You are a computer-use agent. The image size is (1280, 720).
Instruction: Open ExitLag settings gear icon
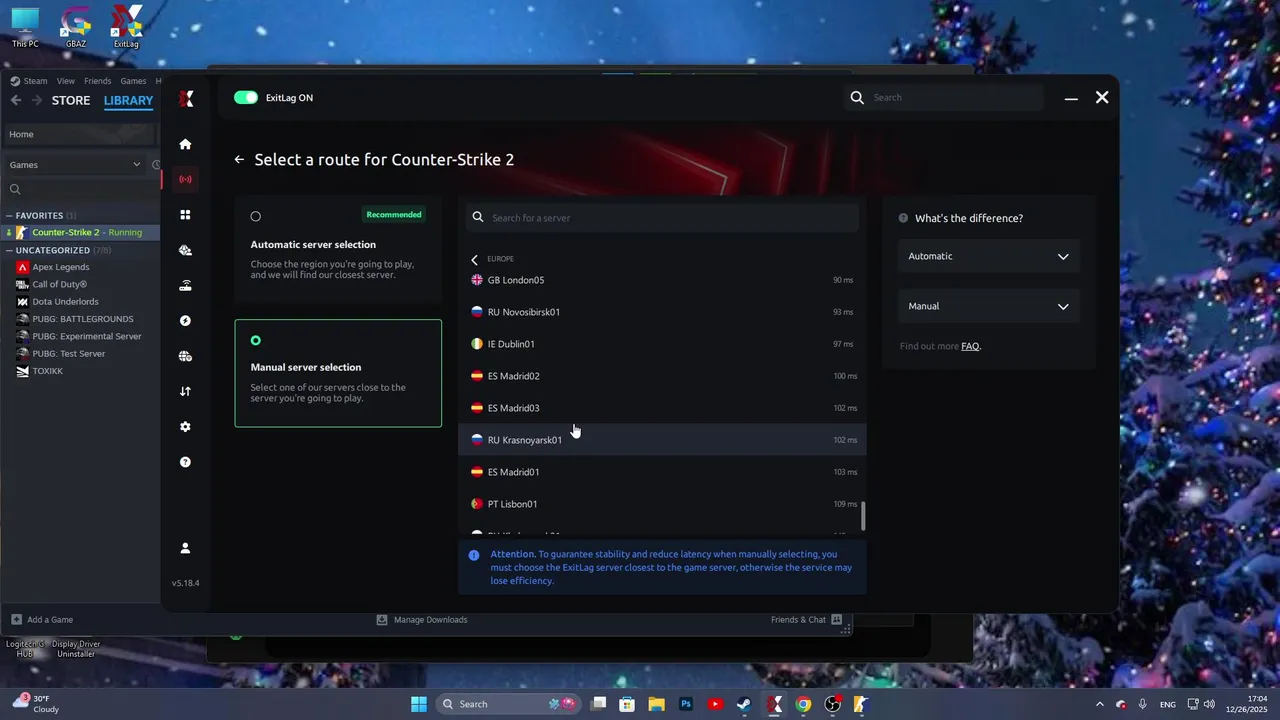click(185, 427)
